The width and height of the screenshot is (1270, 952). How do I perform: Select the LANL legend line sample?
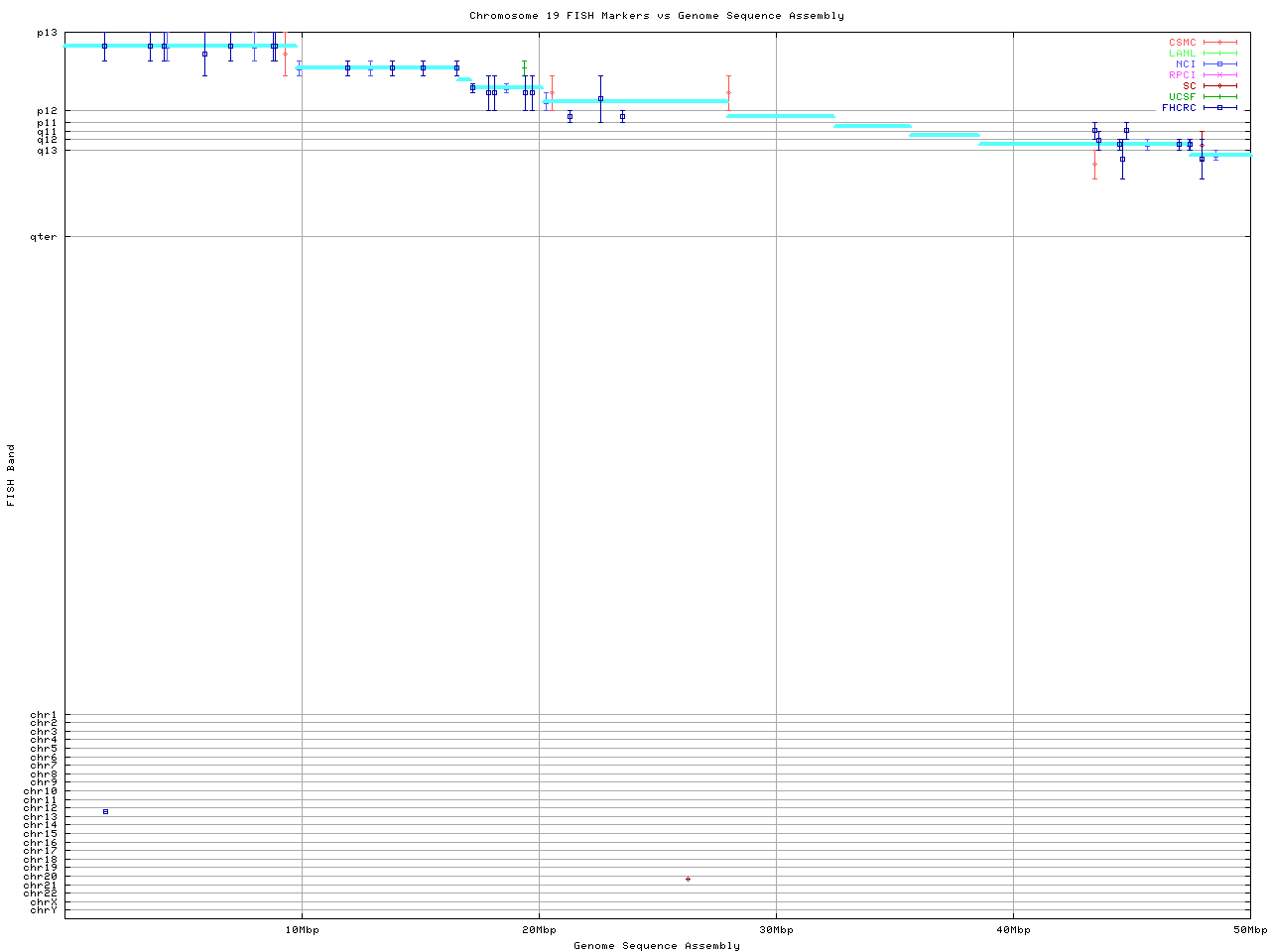click(1219, 54)
